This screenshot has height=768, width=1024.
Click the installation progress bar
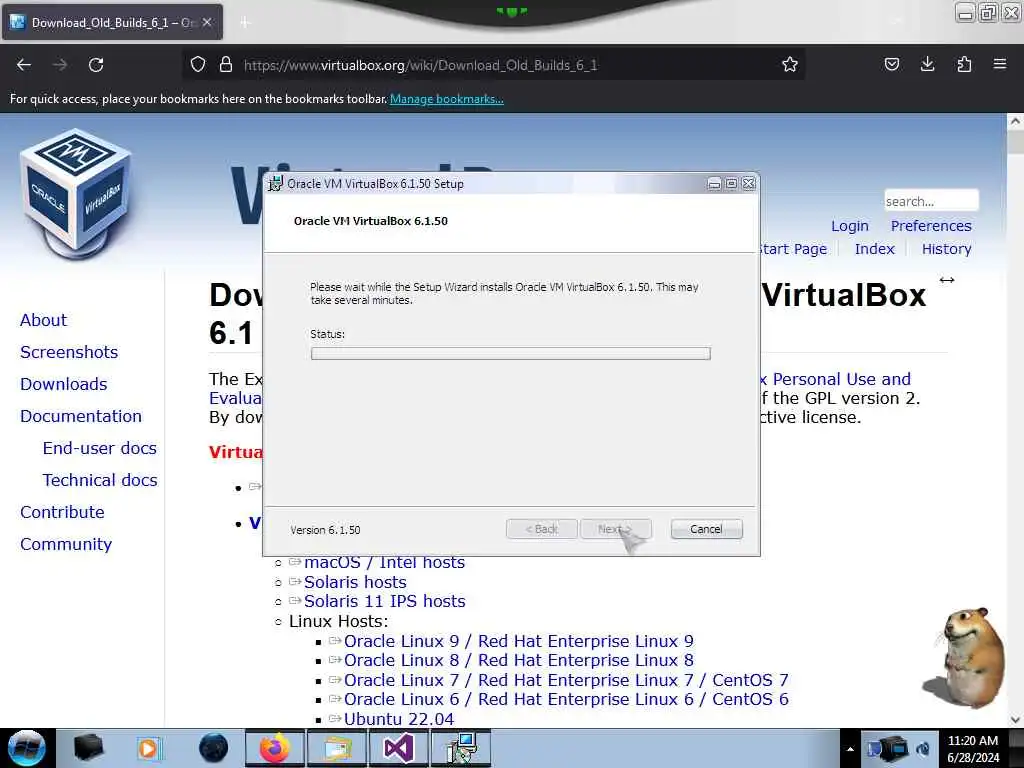(x=511, y=353)
